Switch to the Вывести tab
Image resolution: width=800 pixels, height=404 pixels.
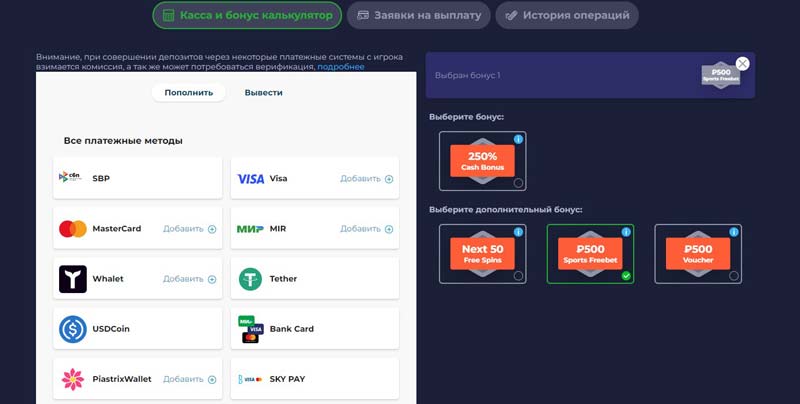(x=263, y=93)
